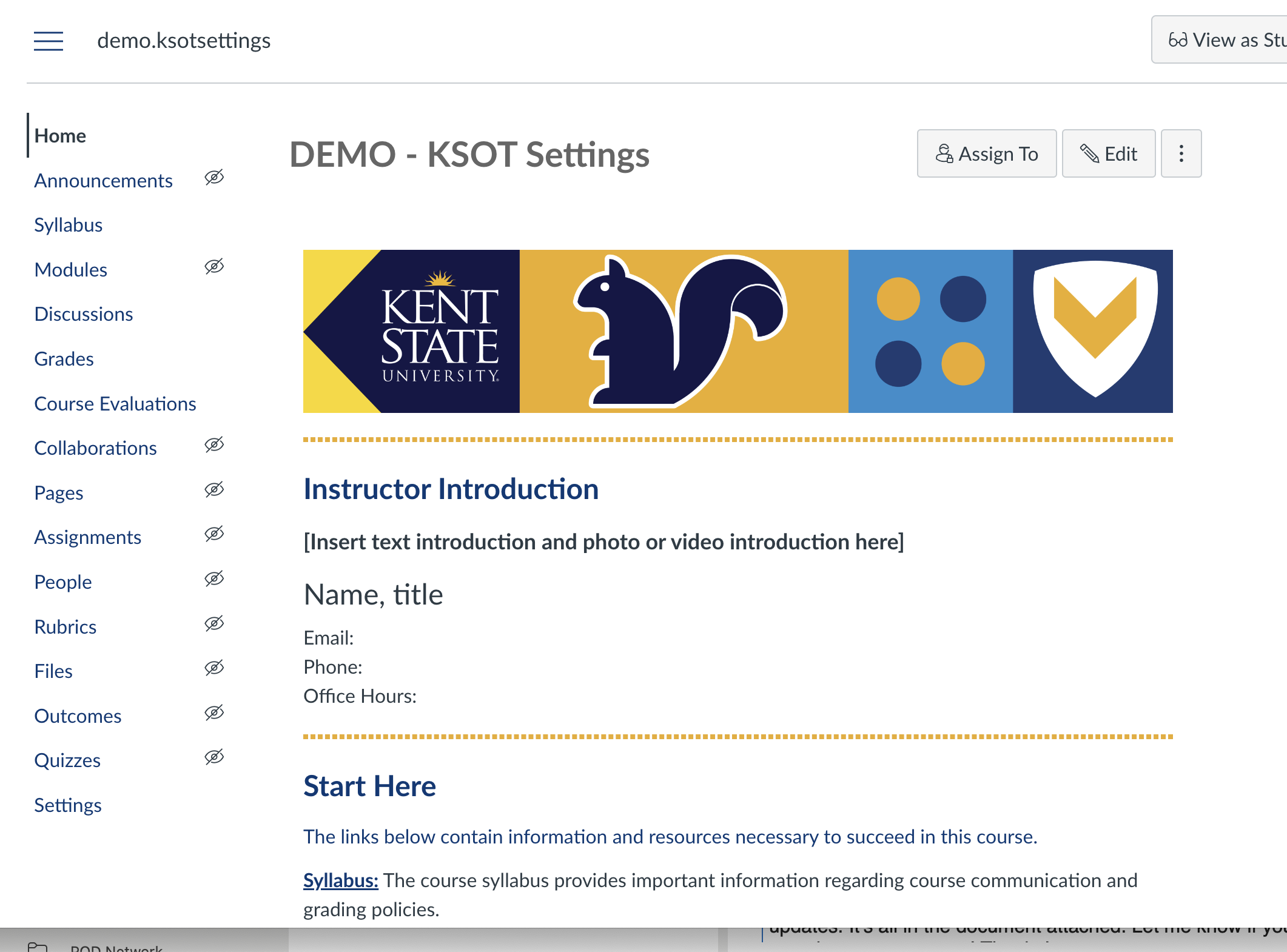Open the Syllabus link under Start Here
This screenshot has height=952, width=1287.
pos(340,880)
